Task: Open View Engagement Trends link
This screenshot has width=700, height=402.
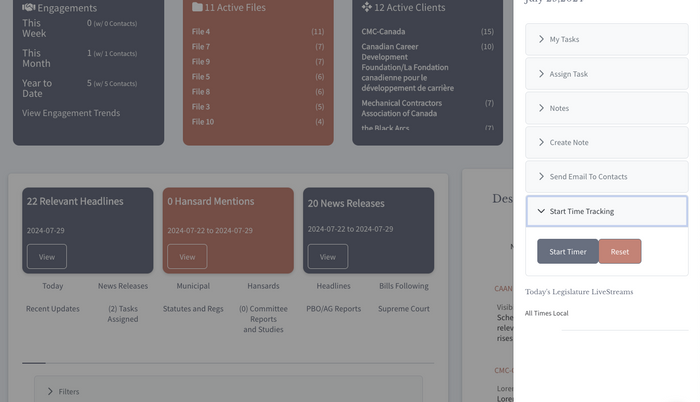Action: point(71,113)
